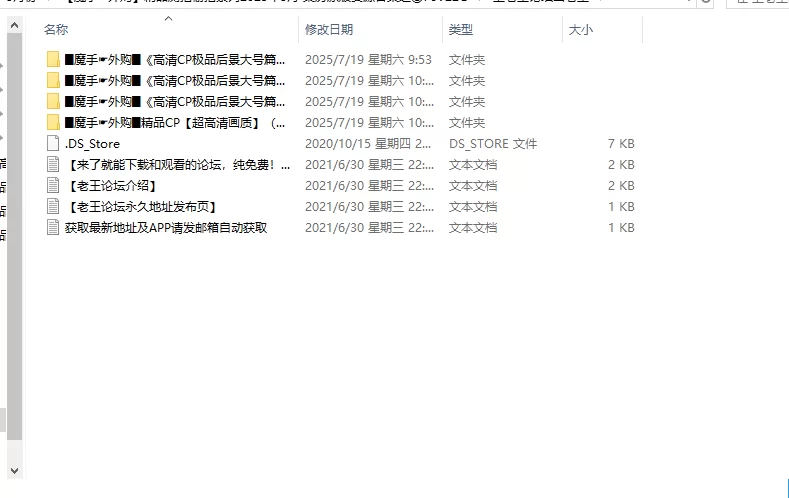Select the 【老王论坛介绍】 file name
The height and width of the screenshot is (498, 789).
coord(112,186)
